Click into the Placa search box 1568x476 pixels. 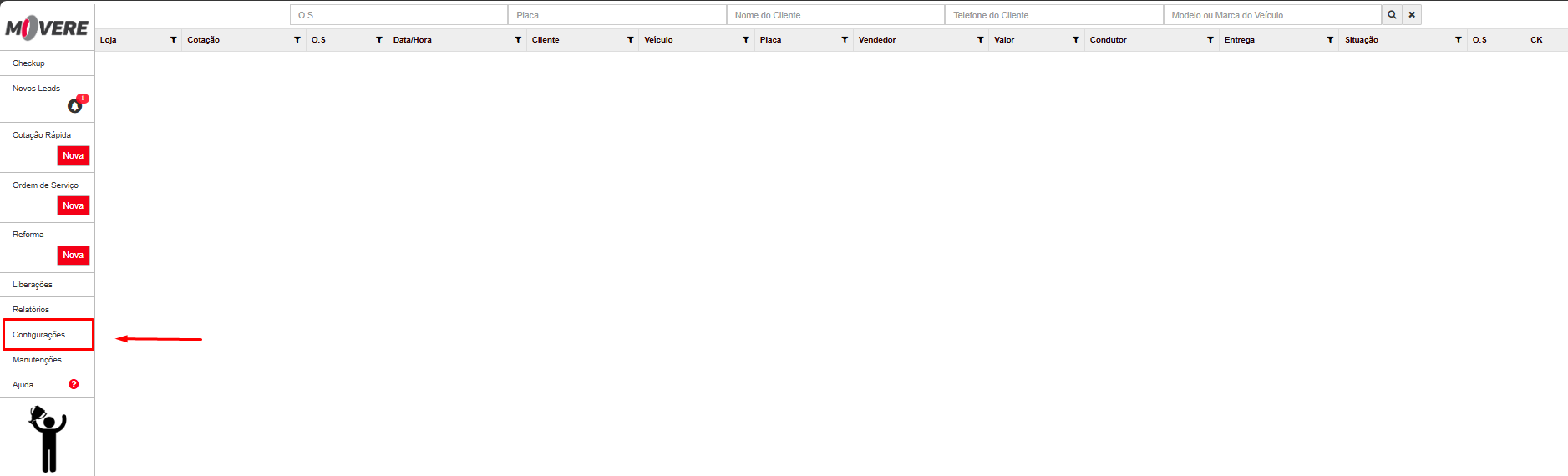(x=617, y=15)
